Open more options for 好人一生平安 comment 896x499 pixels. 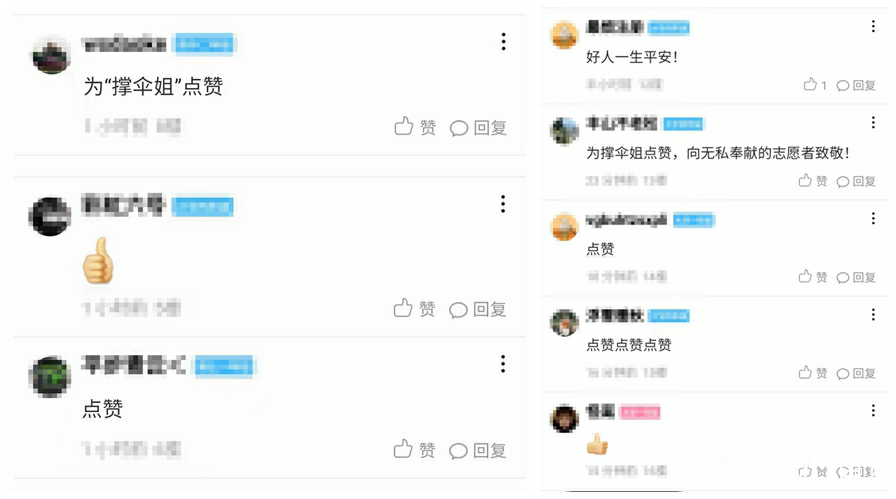point(873,26)
